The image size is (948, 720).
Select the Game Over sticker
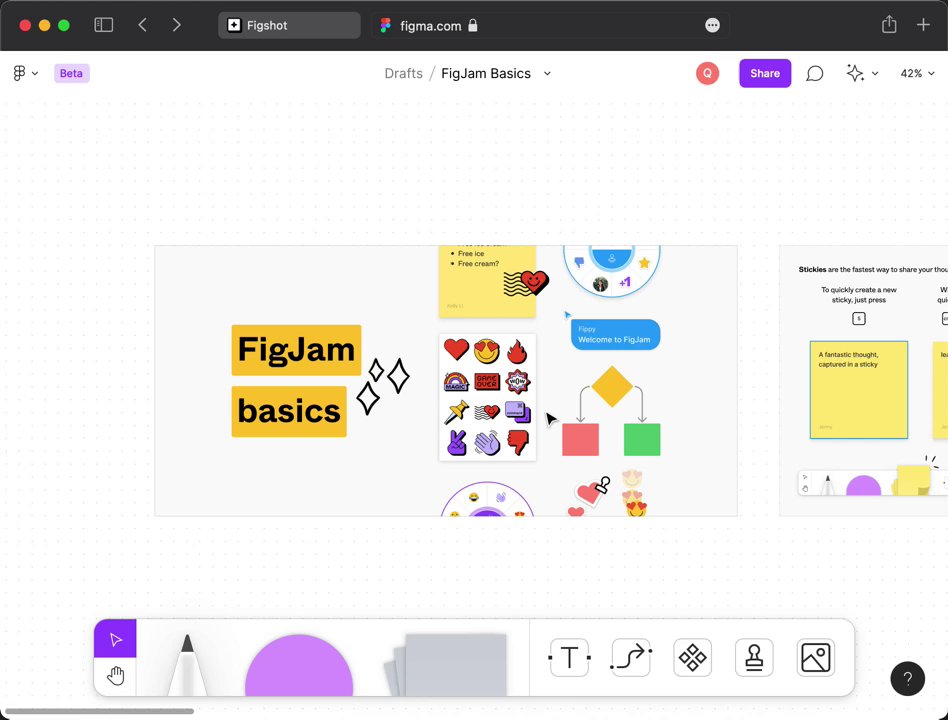click(x=487, y=381)
